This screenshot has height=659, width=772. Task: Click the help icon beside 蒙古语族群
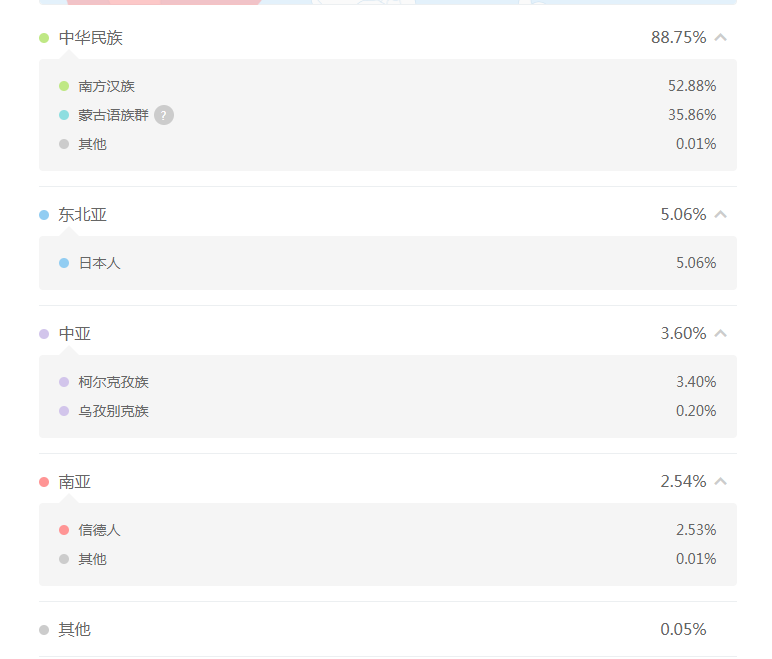pyautogui.click(x=164, y=115)
